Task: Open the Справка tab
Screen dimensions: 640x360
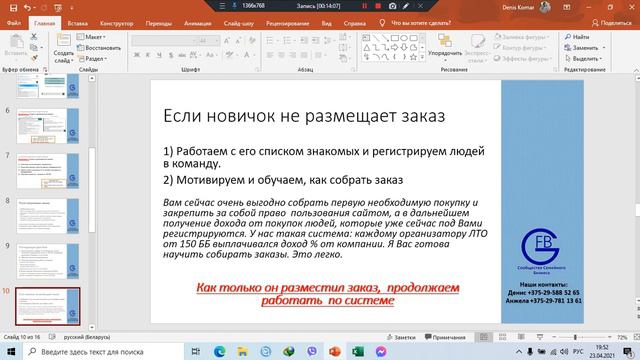Action: click(x=354, y=23)
